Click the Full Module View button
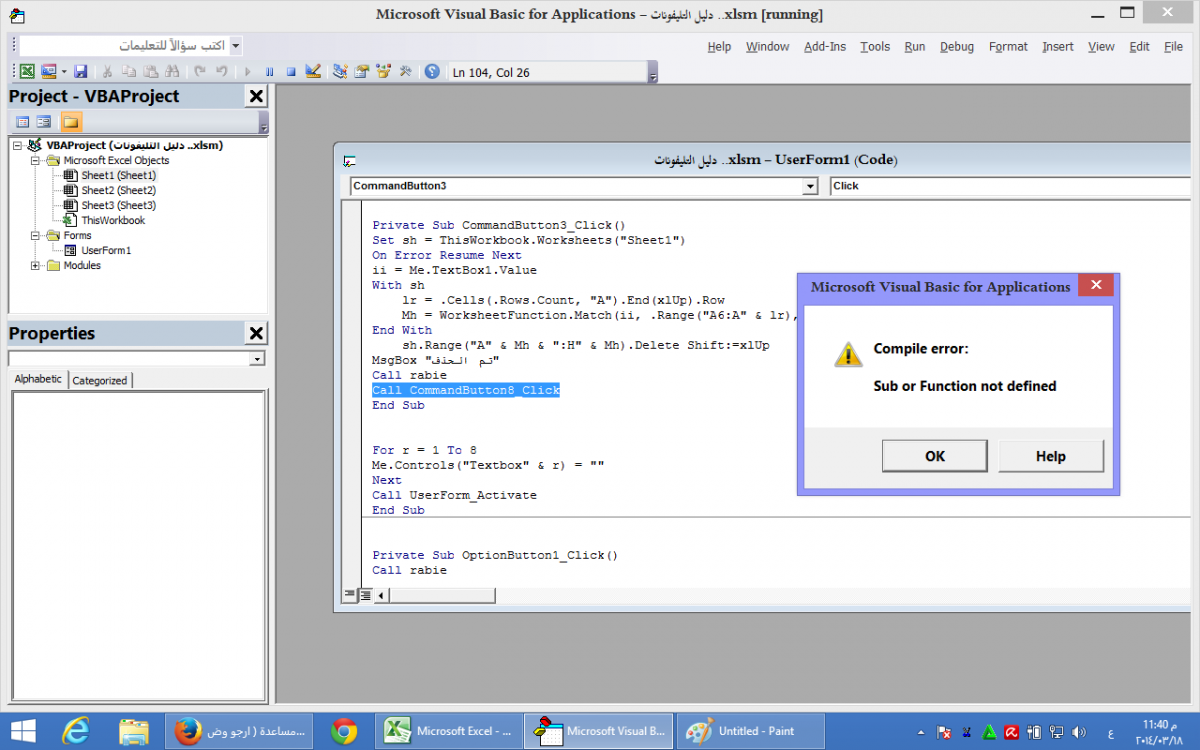 click(x=366, y=595)
